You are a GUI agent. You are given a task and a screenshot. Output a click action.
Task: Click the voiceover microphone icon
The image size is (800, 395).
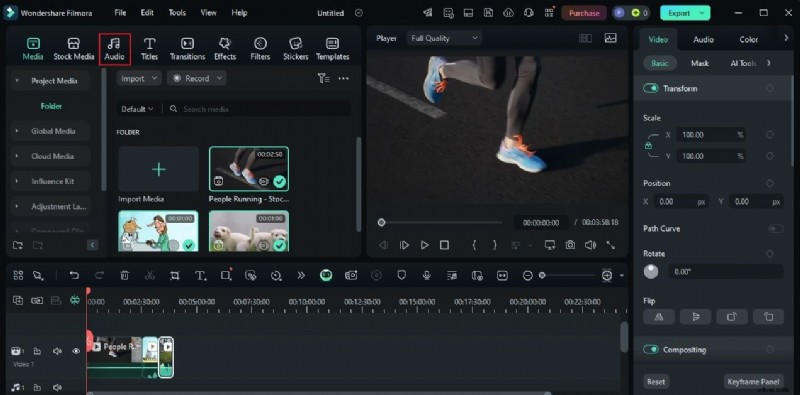(x=427, y=276)
